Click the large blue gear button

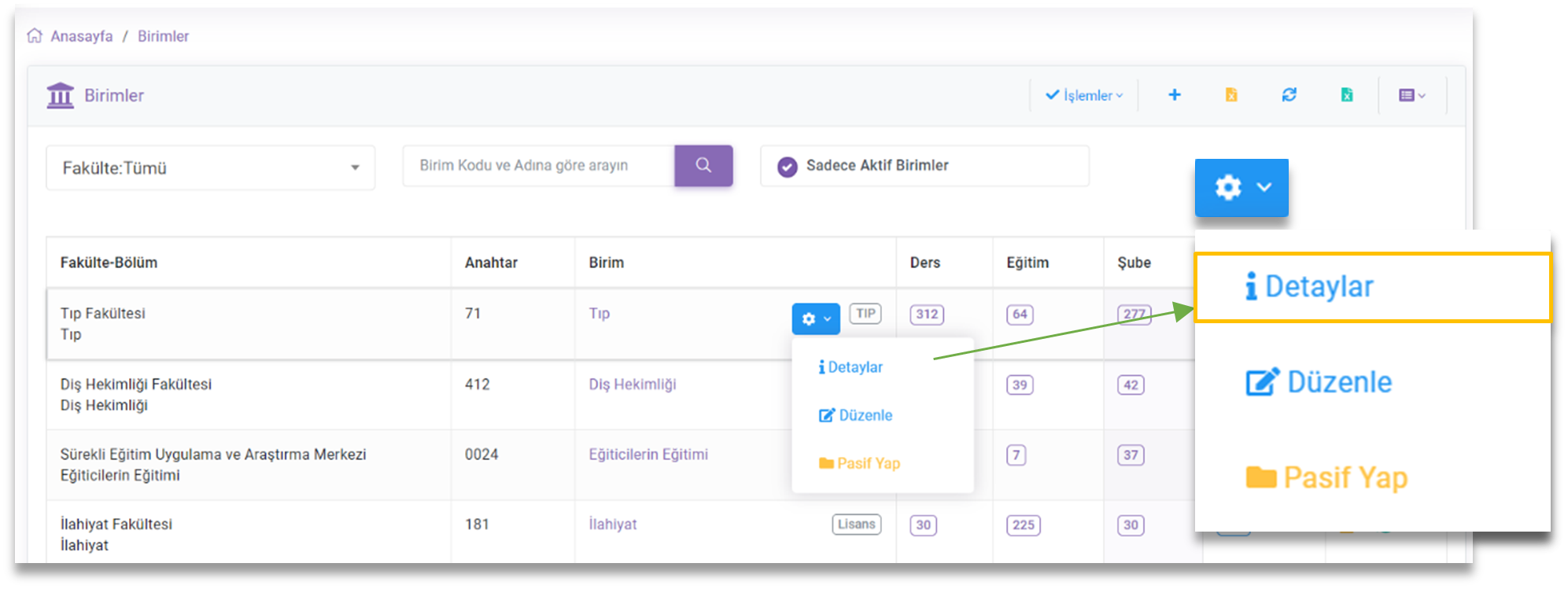(1241, 187)
